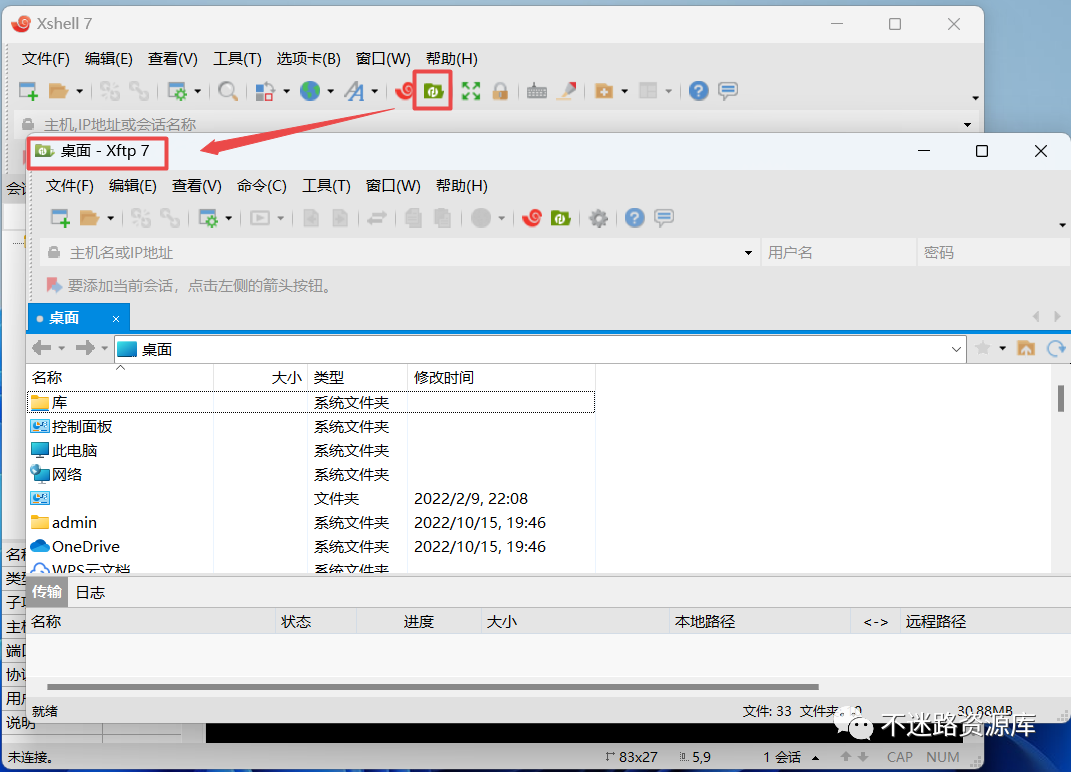Sort file list by 类型 column header

click(x=357, y=377)
